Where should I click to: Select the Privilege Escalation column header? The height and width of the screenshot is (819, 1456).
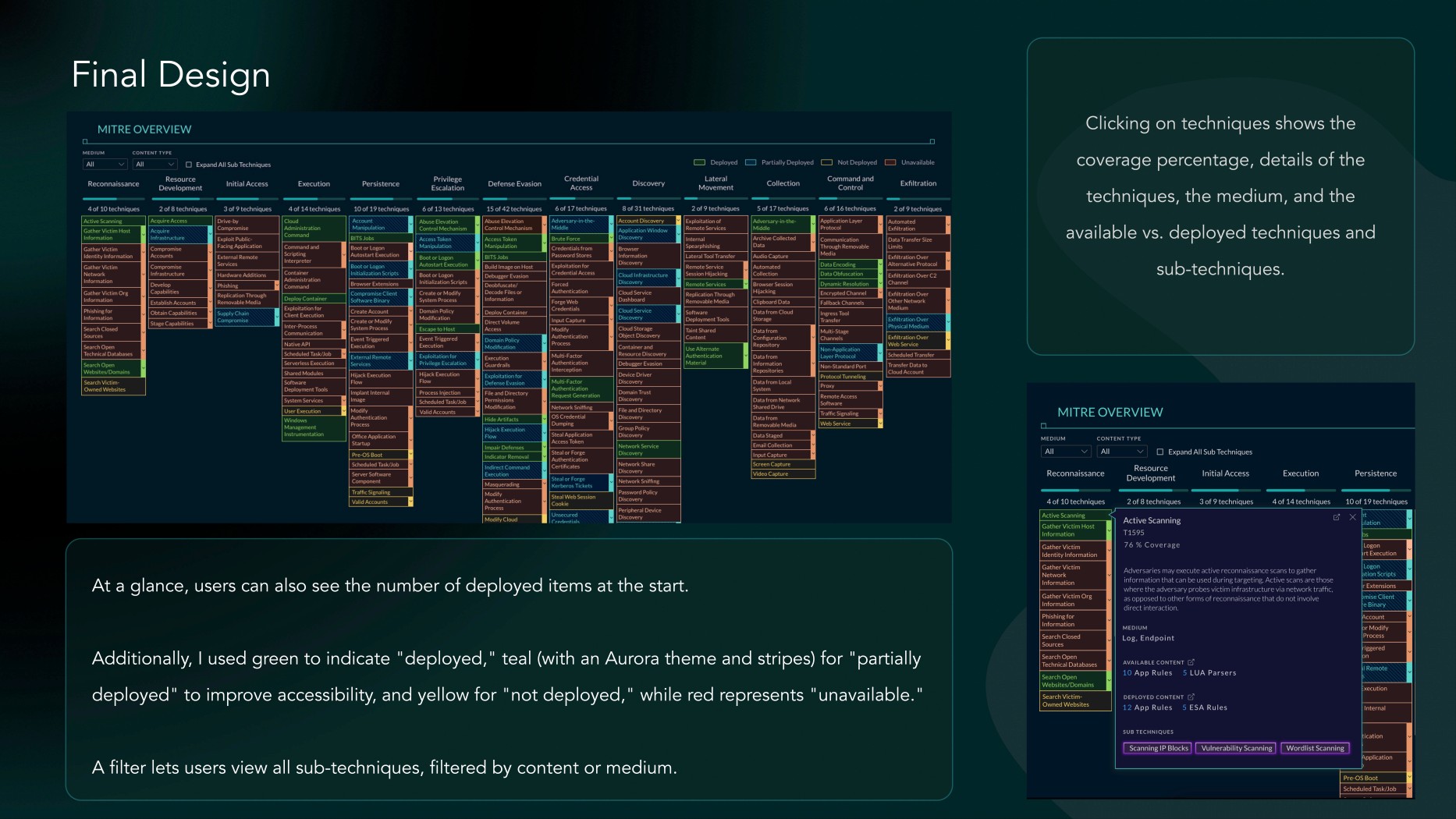(x=448, y=183)
